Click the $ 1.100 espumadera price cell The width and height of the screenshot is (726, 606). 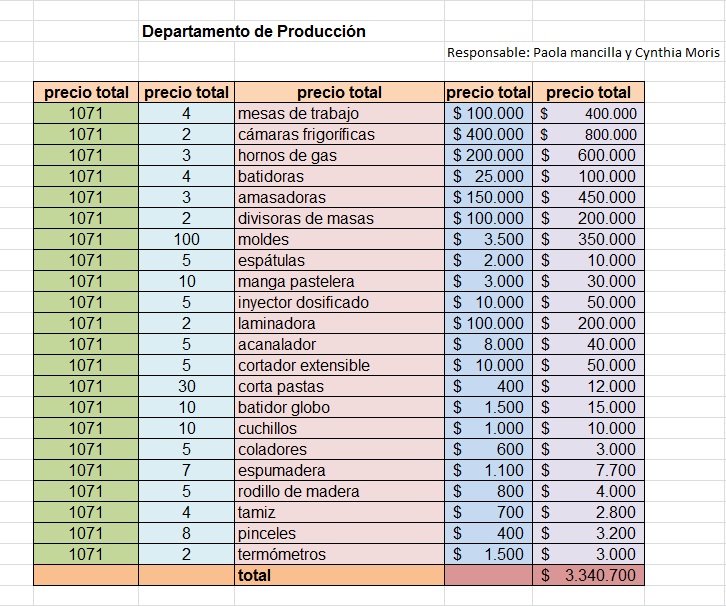tap(488, 470)
